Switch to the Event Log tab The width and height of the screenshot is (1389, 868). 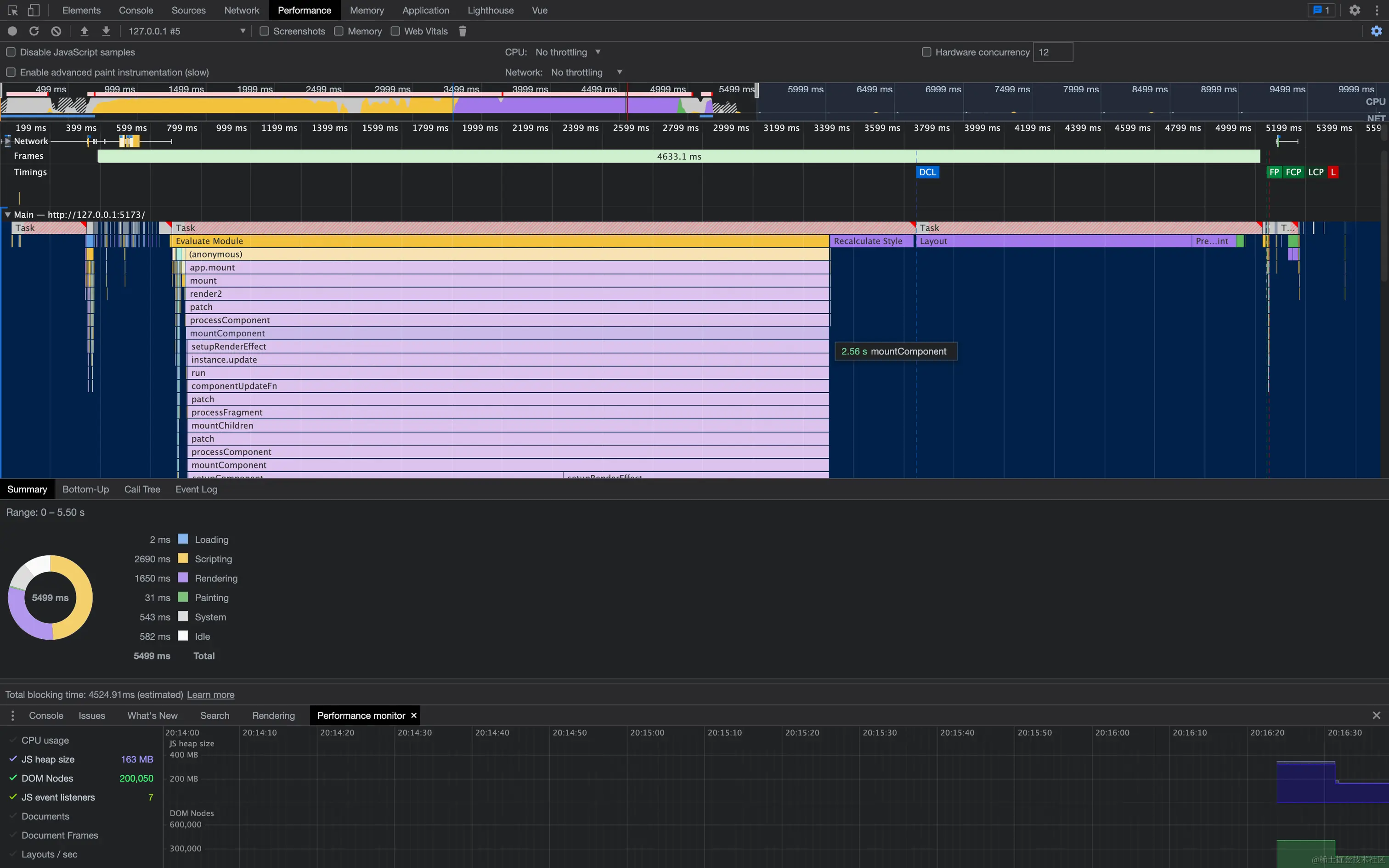point(196,489)
